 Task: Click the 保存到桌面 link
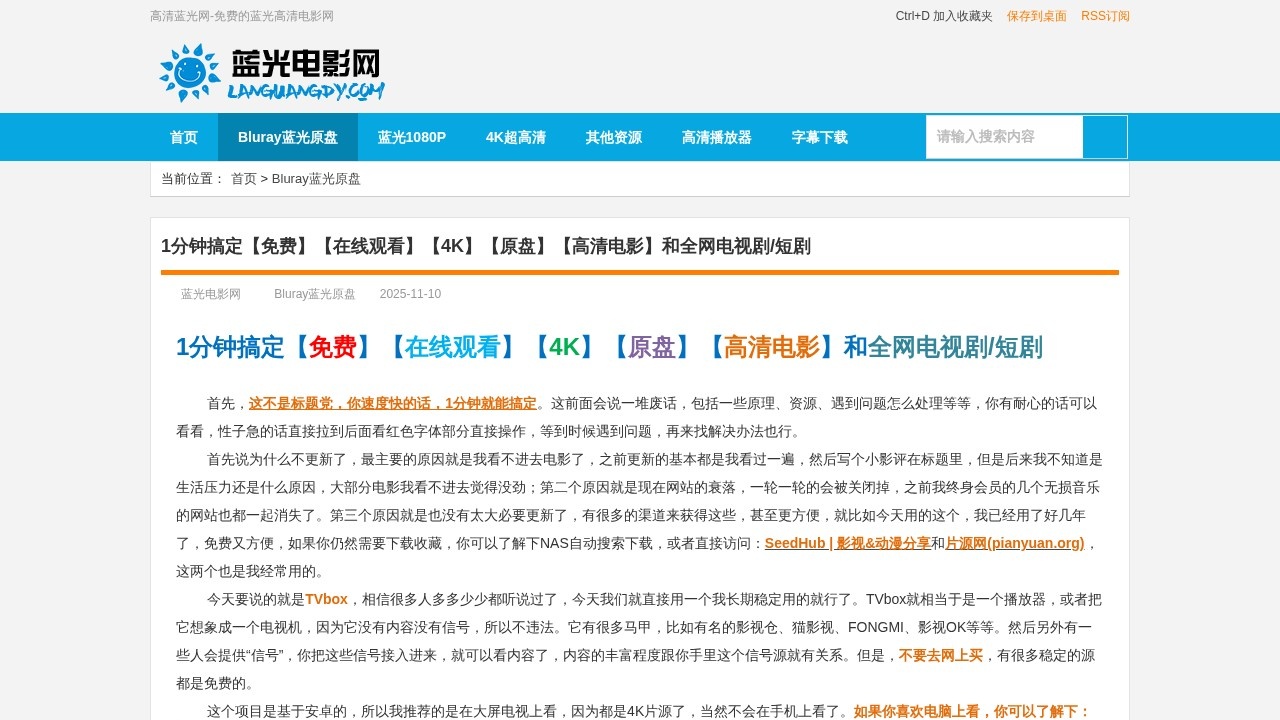1034,16
